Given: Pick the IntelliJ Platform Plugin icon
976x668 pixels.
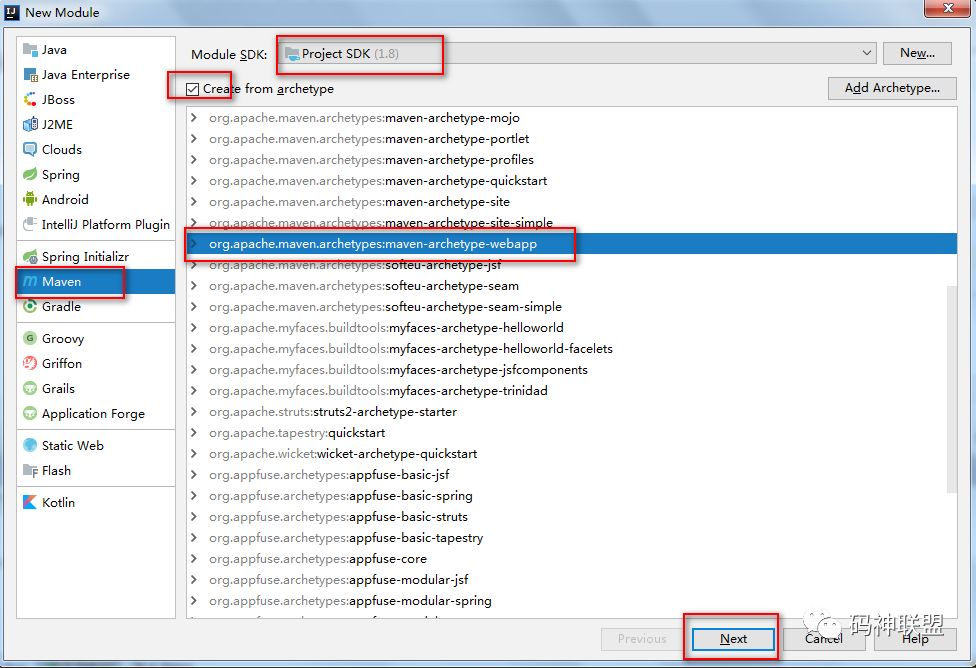Looking at the screenshot, I should pyautogui.click(x=30, y=224).
